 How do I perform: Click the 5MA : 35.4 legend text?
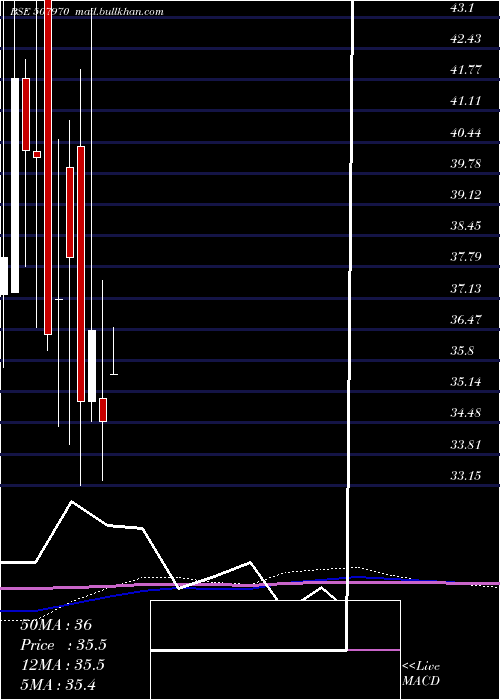pyautogui.click(x=58, y=685)
